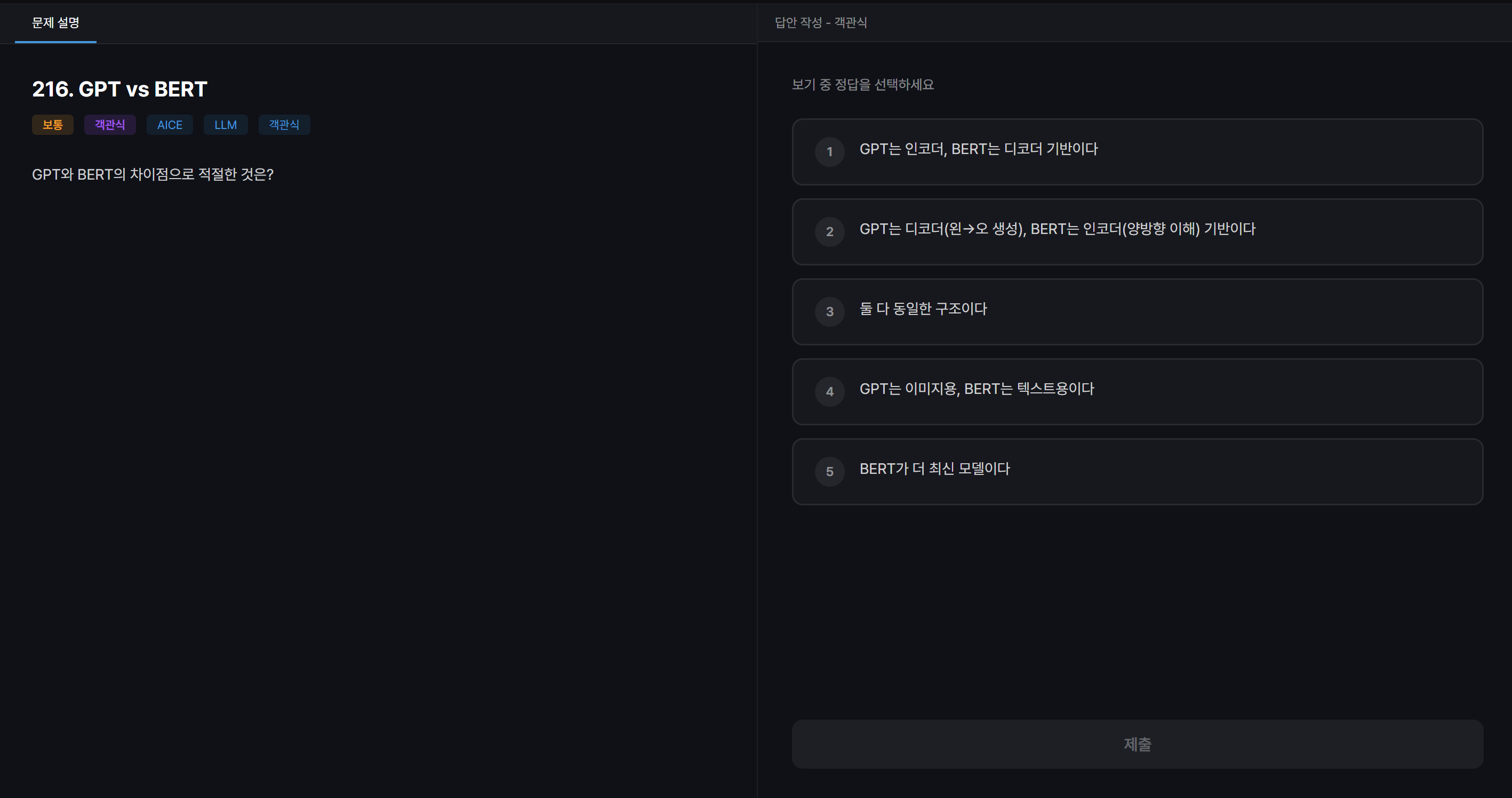This screenshot has height=798, width=1512.
Task: Select answer 'GPT는 이미지용, BERT는 텍스트용이다'
Action: (x=1137, y=391)
